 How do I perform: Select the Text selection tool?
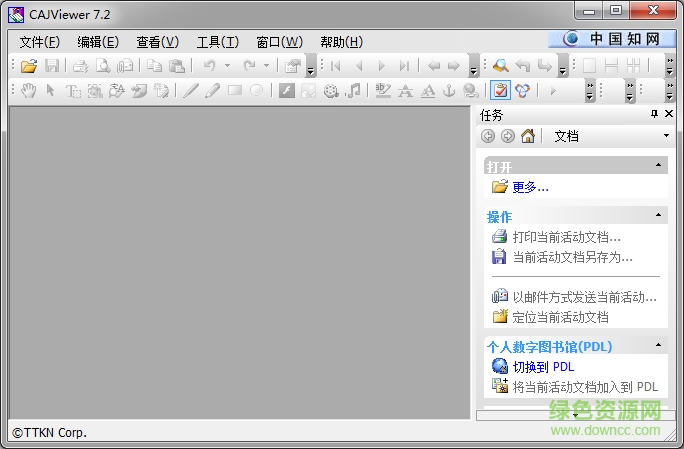coord(73,91)
